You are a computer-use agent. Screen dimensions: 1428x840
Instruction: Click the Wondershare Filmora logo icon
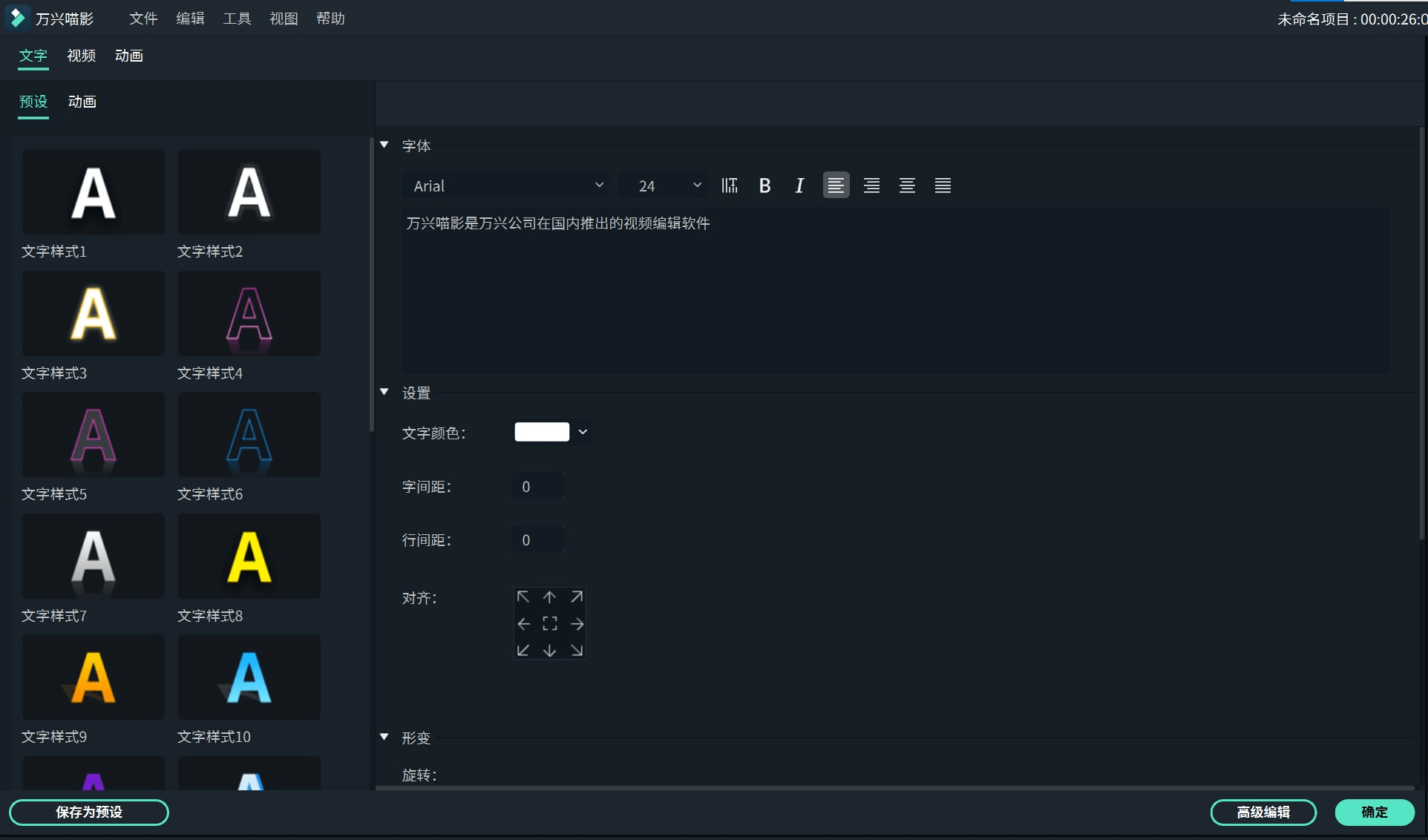[x=17, y=18]
